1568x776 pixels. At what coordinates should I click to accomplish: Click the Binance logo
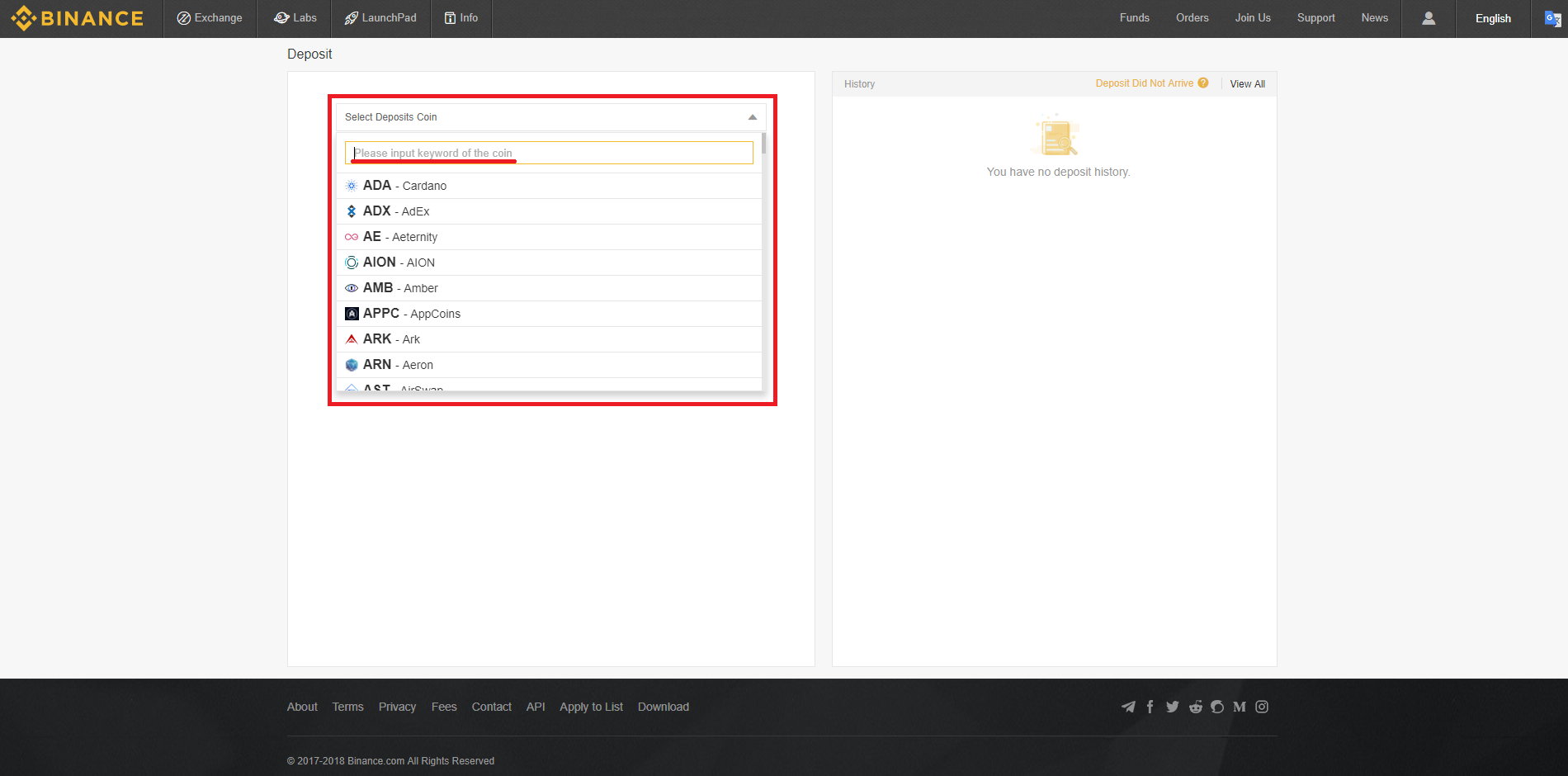click(77, 18)
